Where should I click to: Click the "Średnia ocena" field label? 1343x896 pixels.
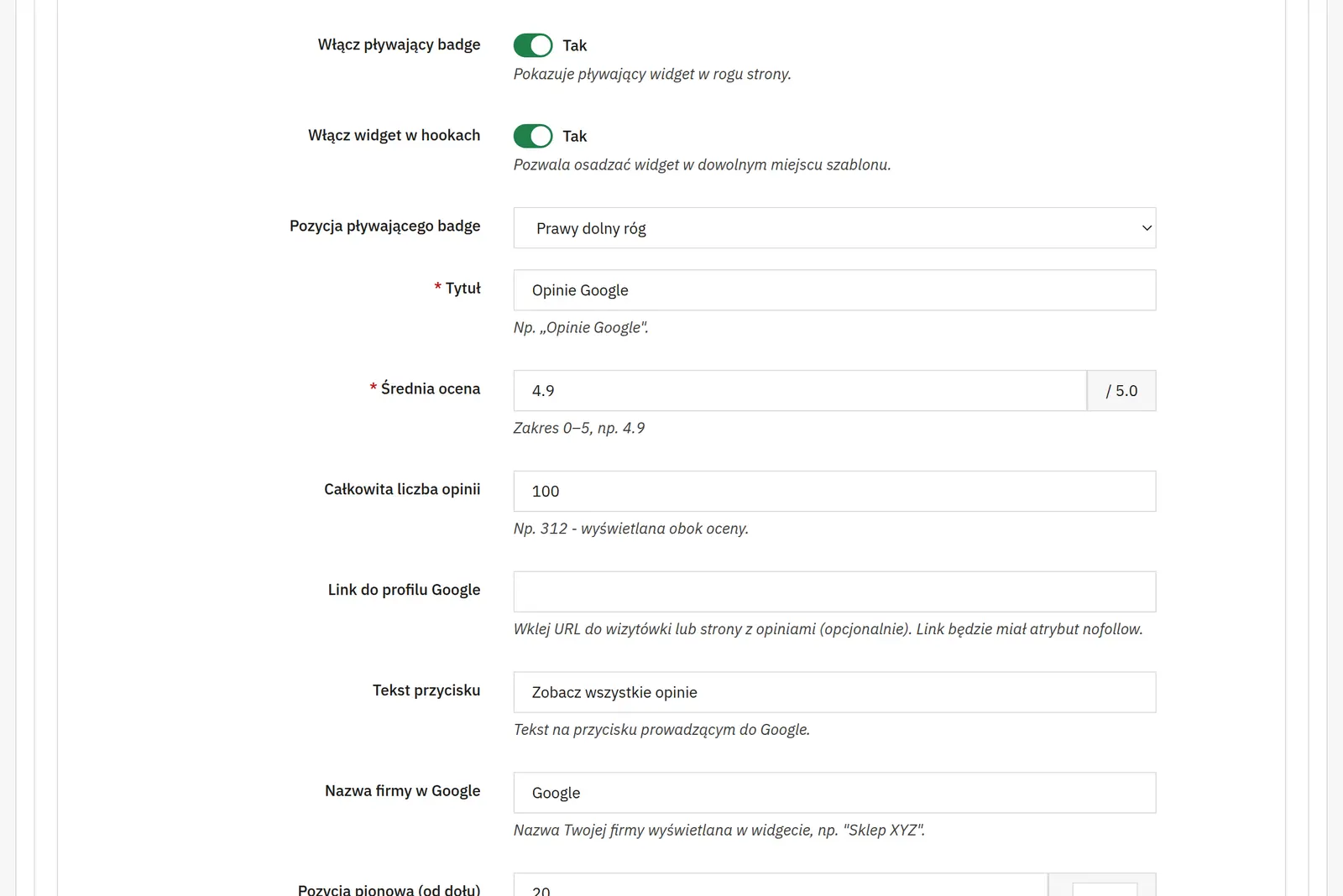click(x=431, y=388)
